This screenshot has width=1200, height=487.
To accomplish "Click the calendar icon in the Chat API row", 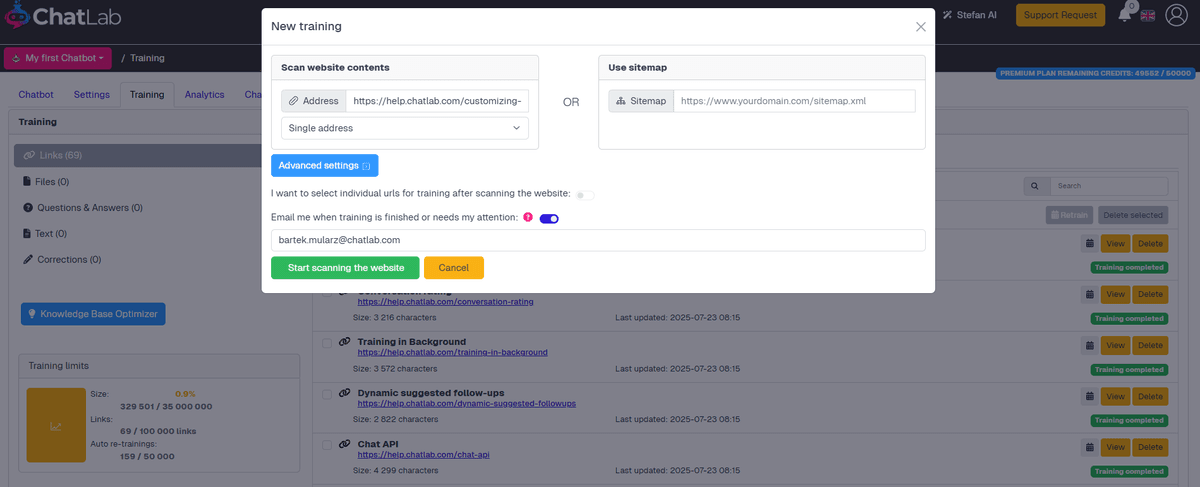I will (1088, 447).
